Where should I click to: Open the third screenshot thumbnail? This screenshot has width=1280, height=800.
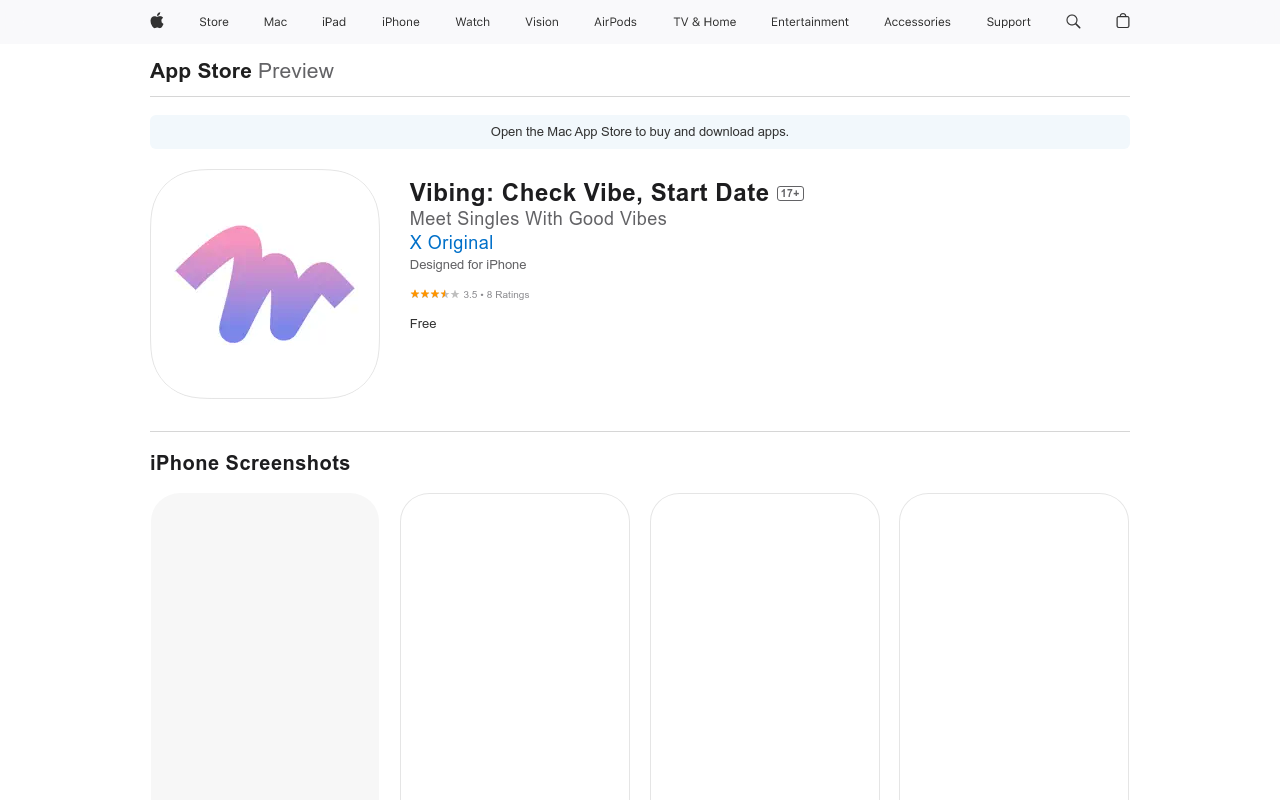pos(765,646)
